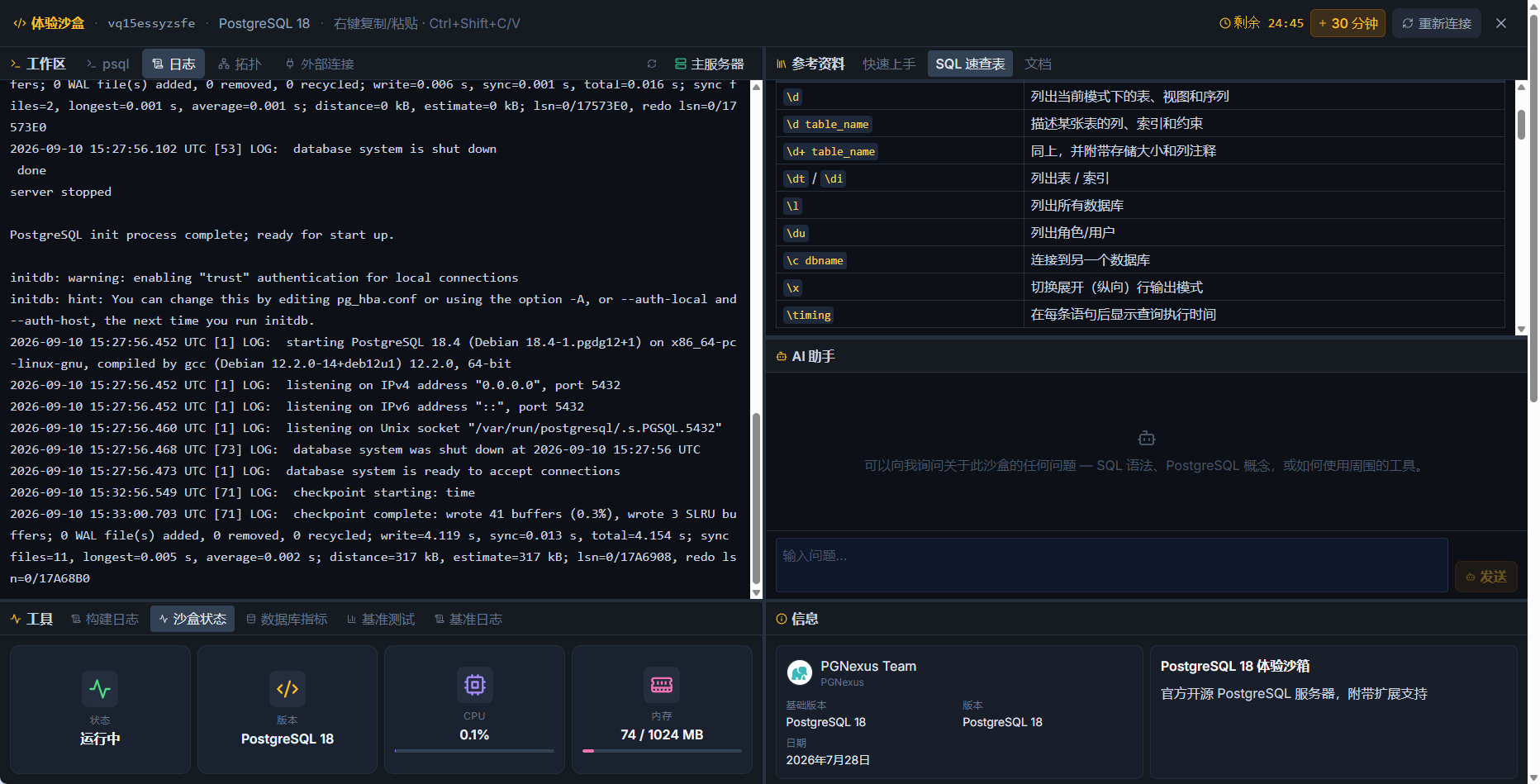Select the 数据库指标 tools tab
The image size is (1540, 784).
(x=287, y=619)
